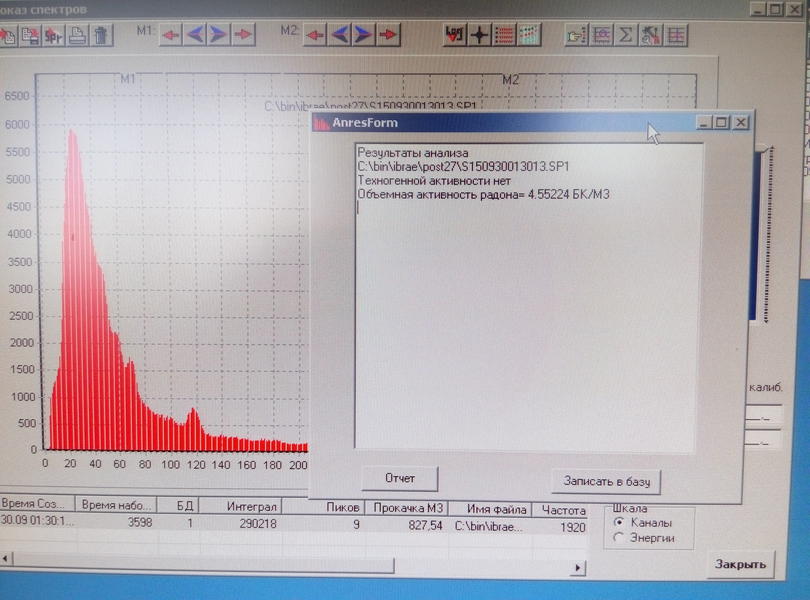
Task: Click the integral value 290218 cell
Action: [x=241, y=524]
